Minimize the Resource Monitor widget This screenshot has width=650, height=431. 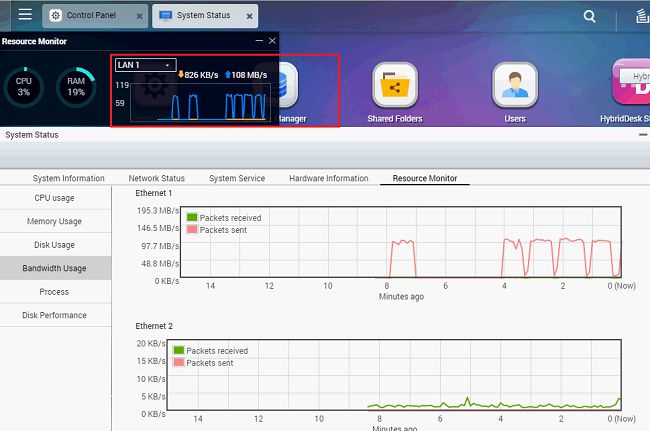(259, 41)
